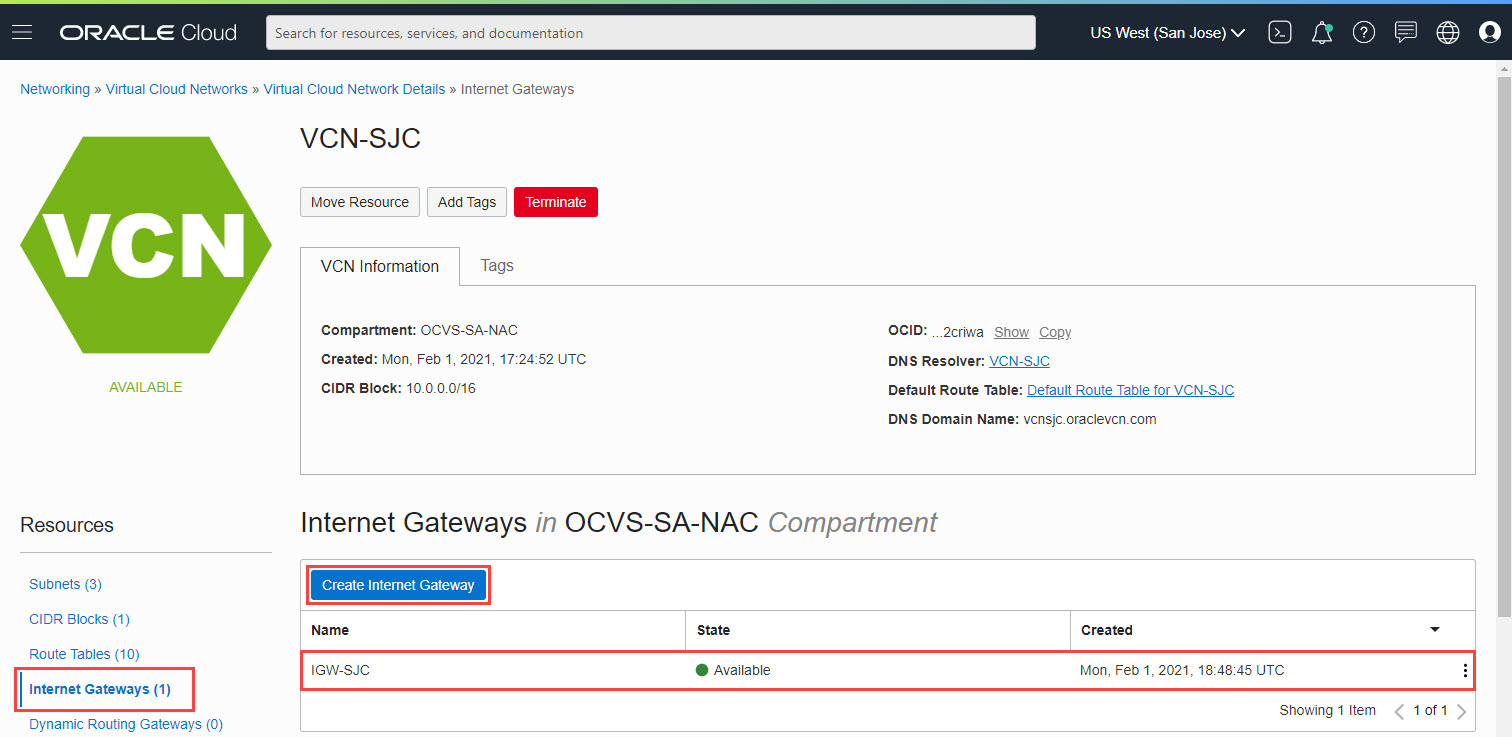
Task: Select Internet Gateways (1) in Resources
Action: point(100,689)
